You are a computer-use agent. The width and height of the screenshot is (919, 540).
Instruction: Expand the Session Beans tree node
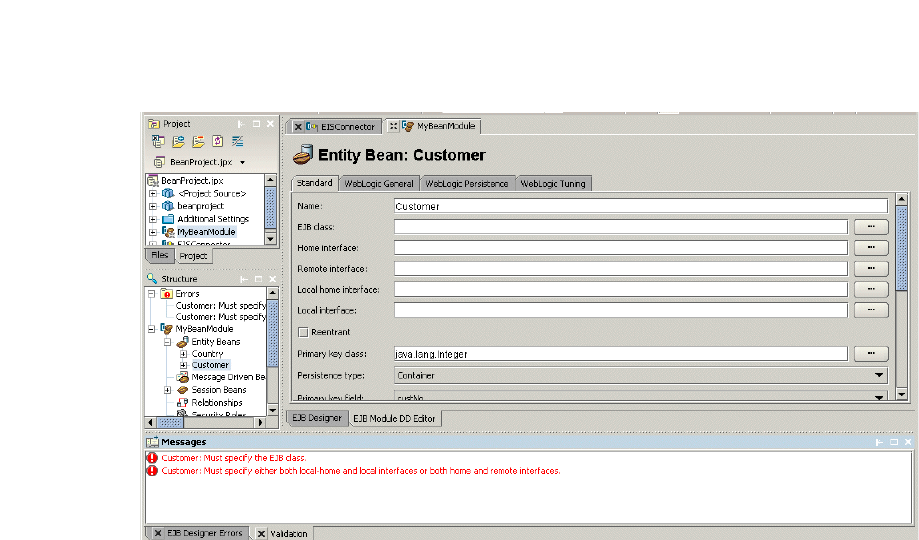168,390
